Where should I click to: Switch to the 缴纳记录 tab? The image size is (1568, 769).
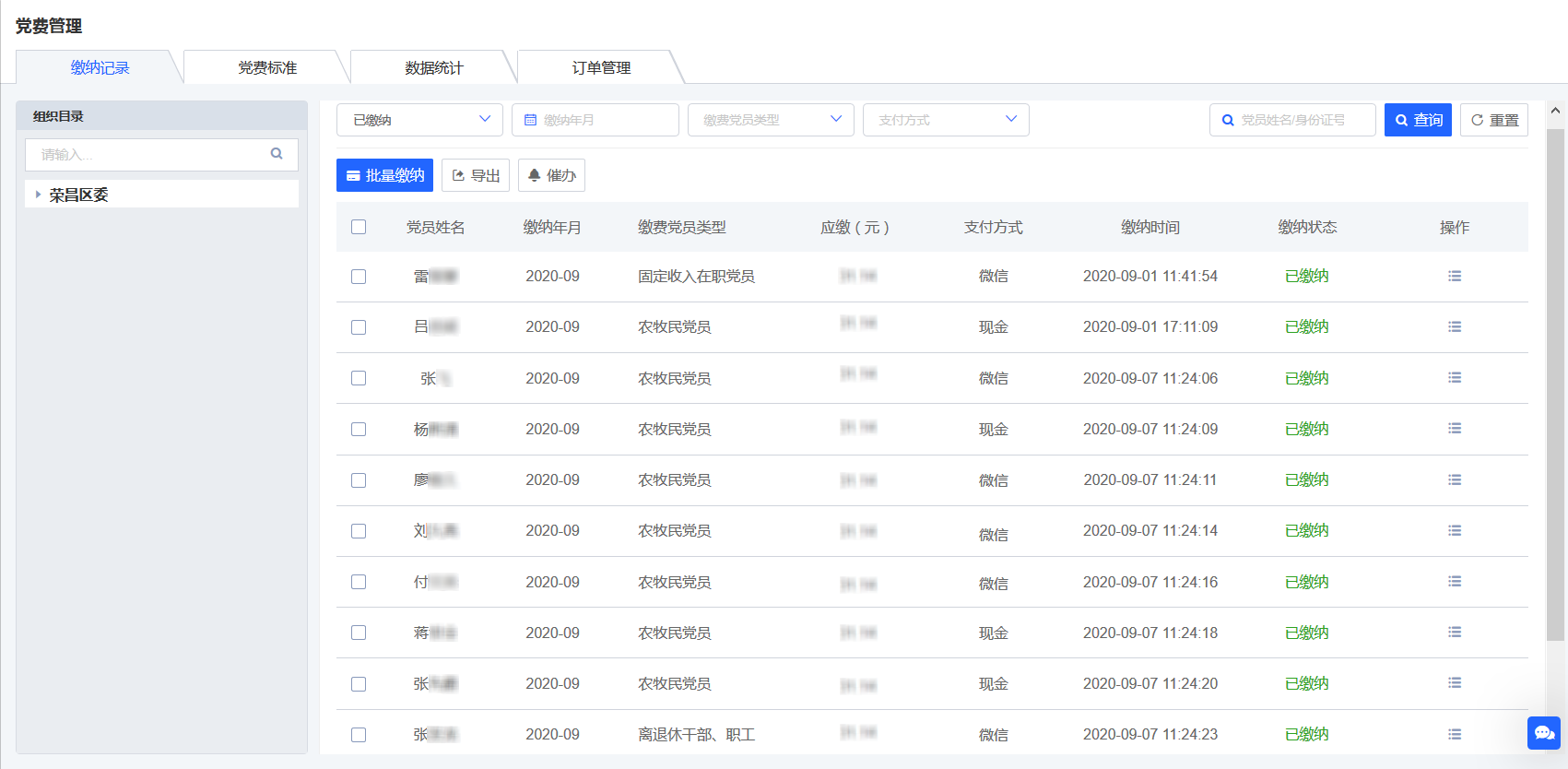click(100, 67)
